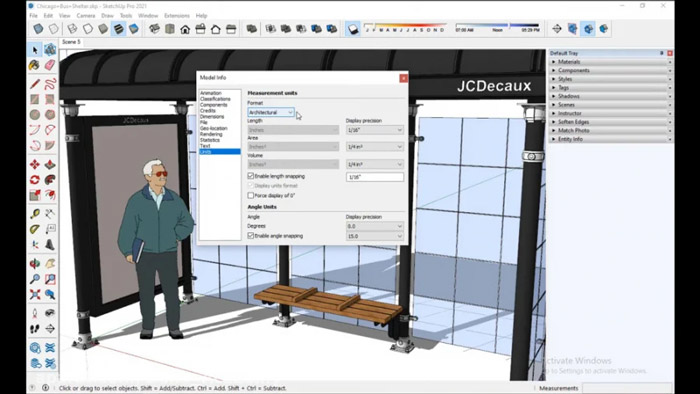
Task: Select the Tape Measure tool
Action: (x=35, y=213)
